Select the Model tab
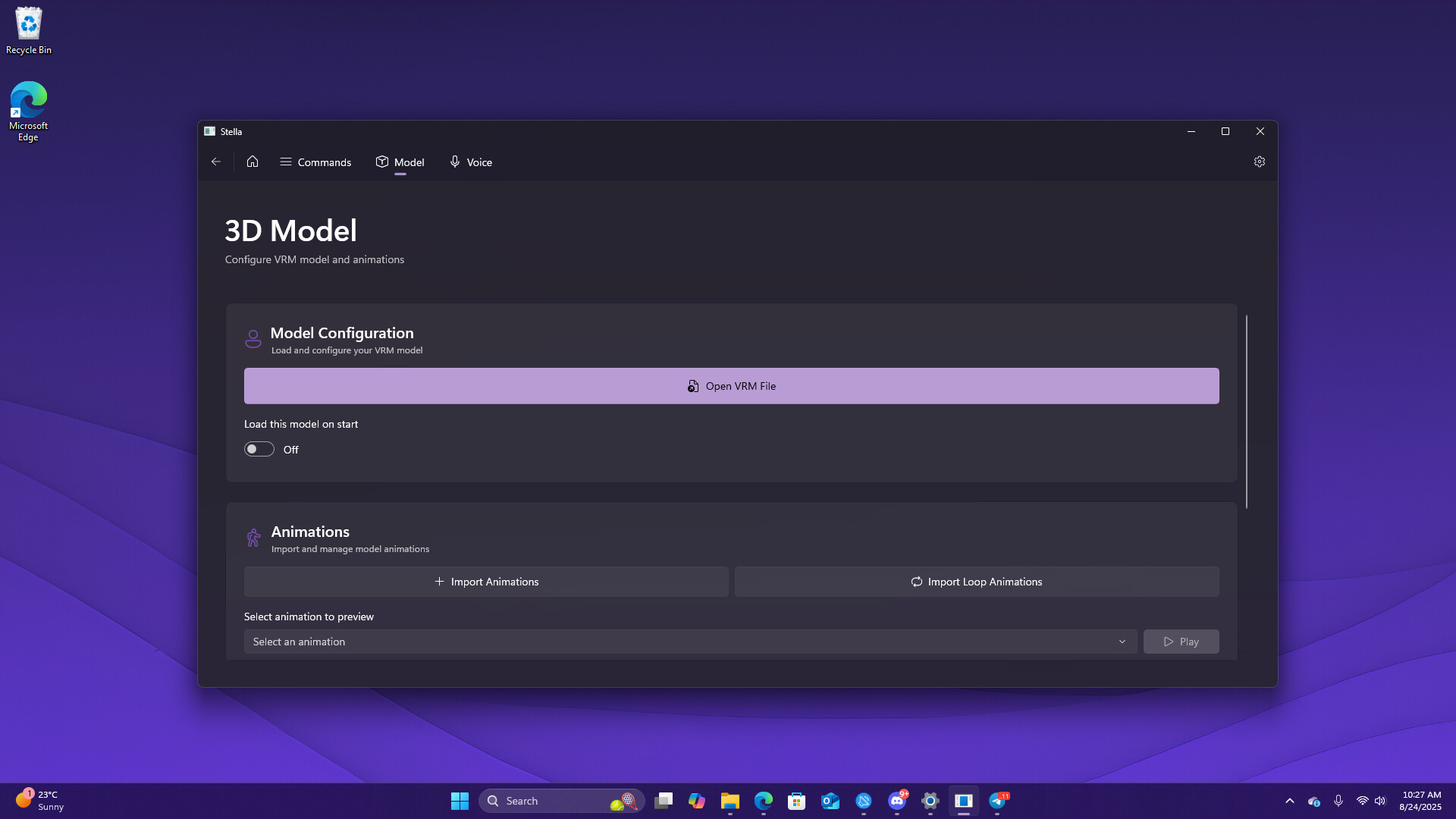This screenshot has width=1456, height=819. tap(400, 162)
